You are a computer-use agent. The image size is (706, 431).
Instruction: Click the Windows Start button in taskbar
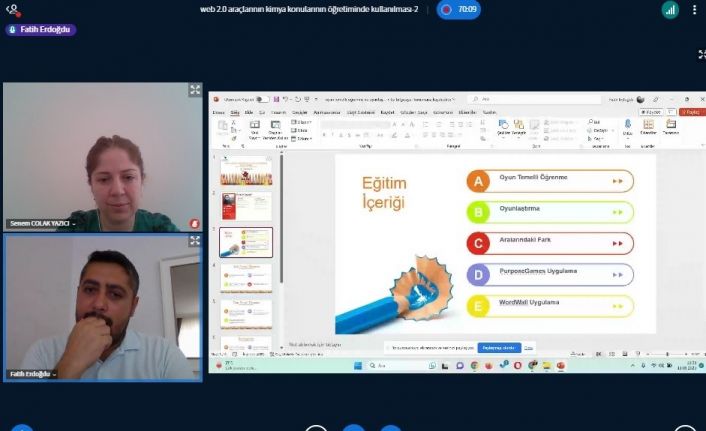[x=357, y=365]
